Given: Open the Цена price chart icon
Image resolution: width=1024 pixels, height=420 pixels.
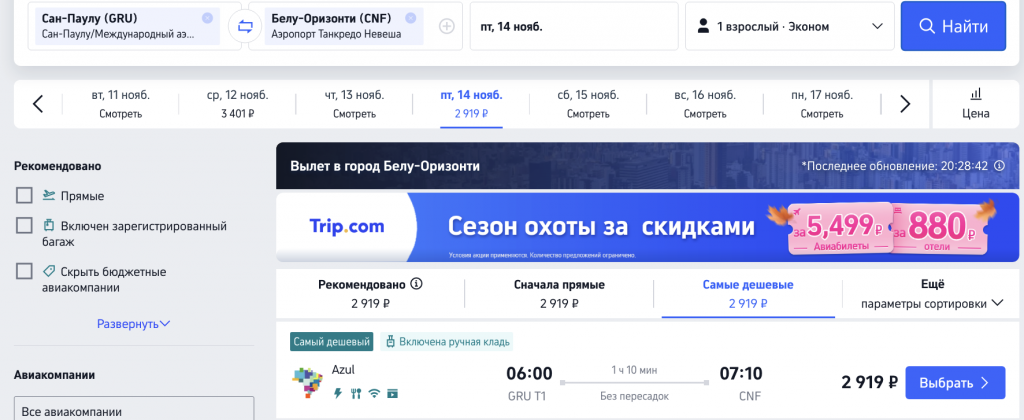Looking at the screenshot, I should 976,104.
